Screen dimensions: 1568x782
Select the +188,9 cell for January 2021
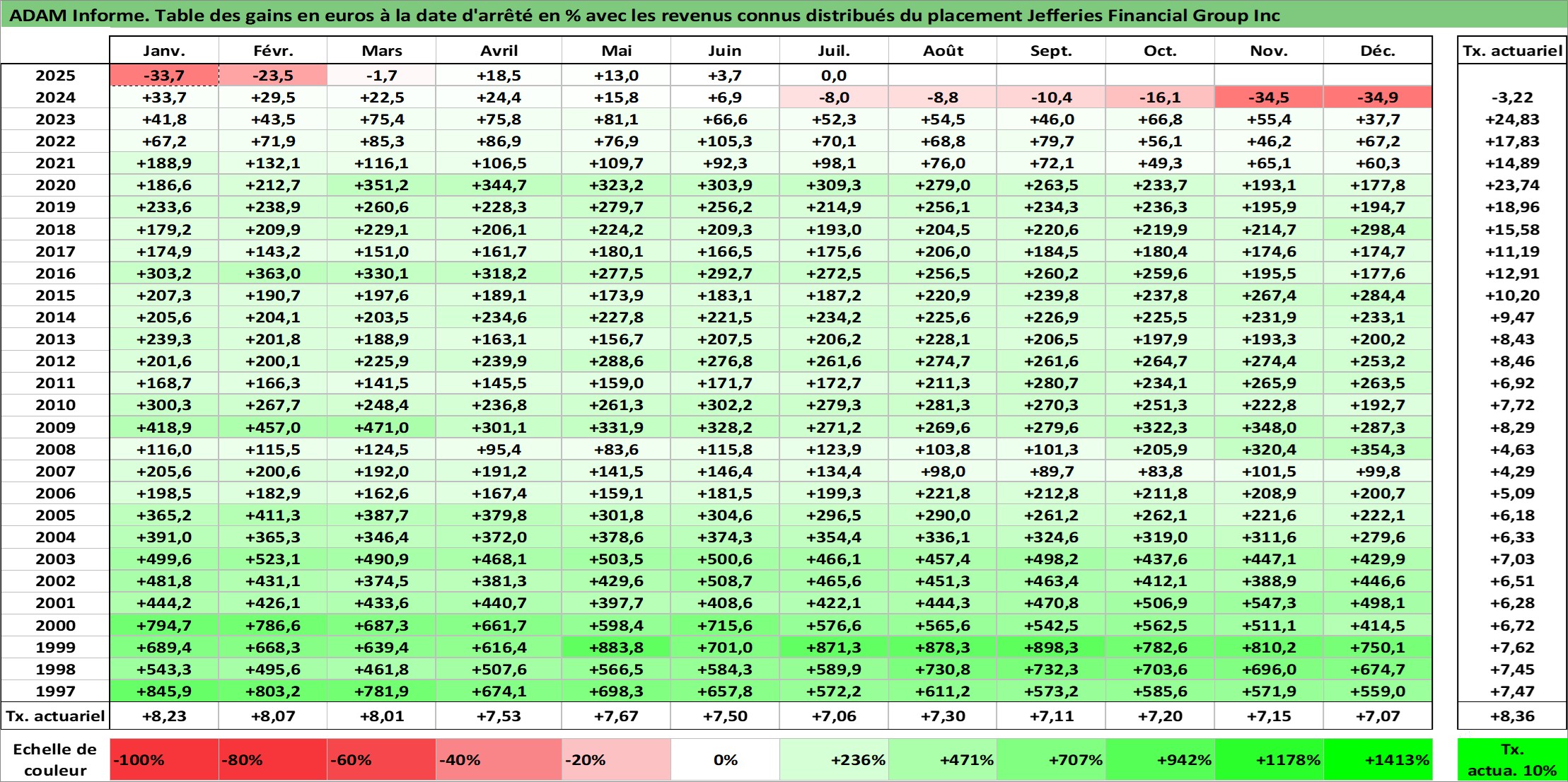[164, 163]
